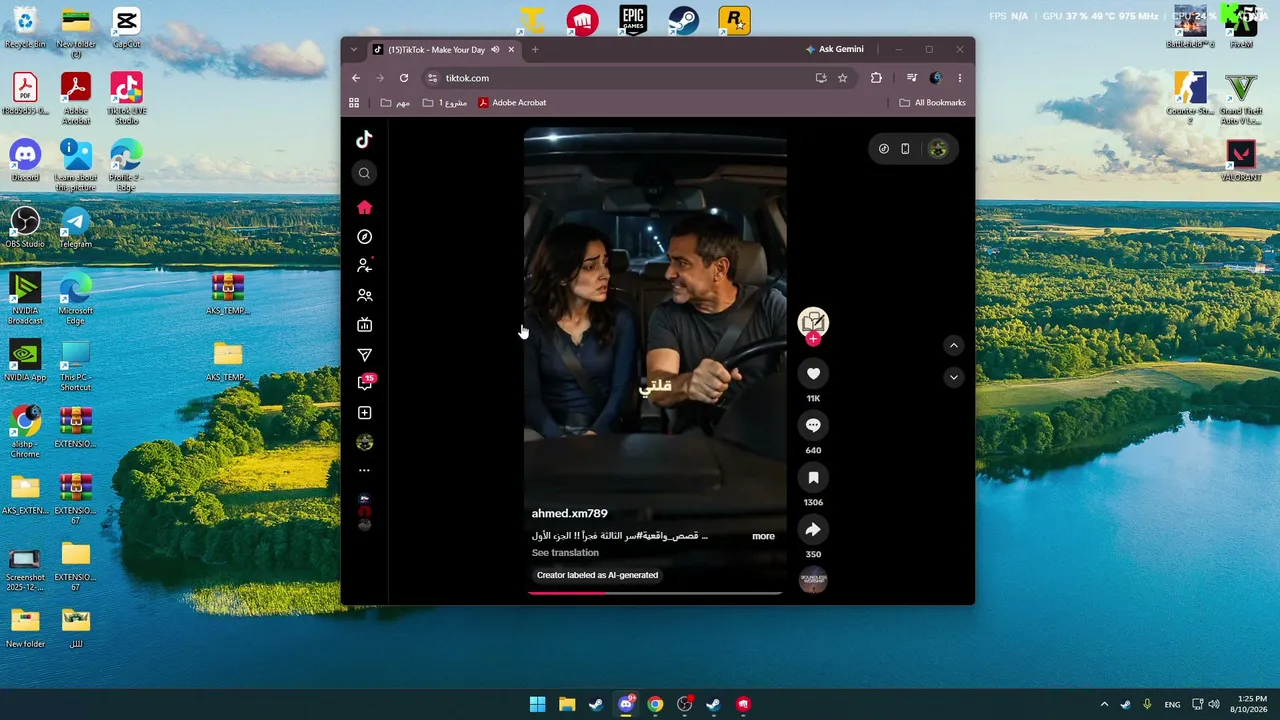
Task: Click the ENG language indicator in taskbar
Action: (1172, 704)
